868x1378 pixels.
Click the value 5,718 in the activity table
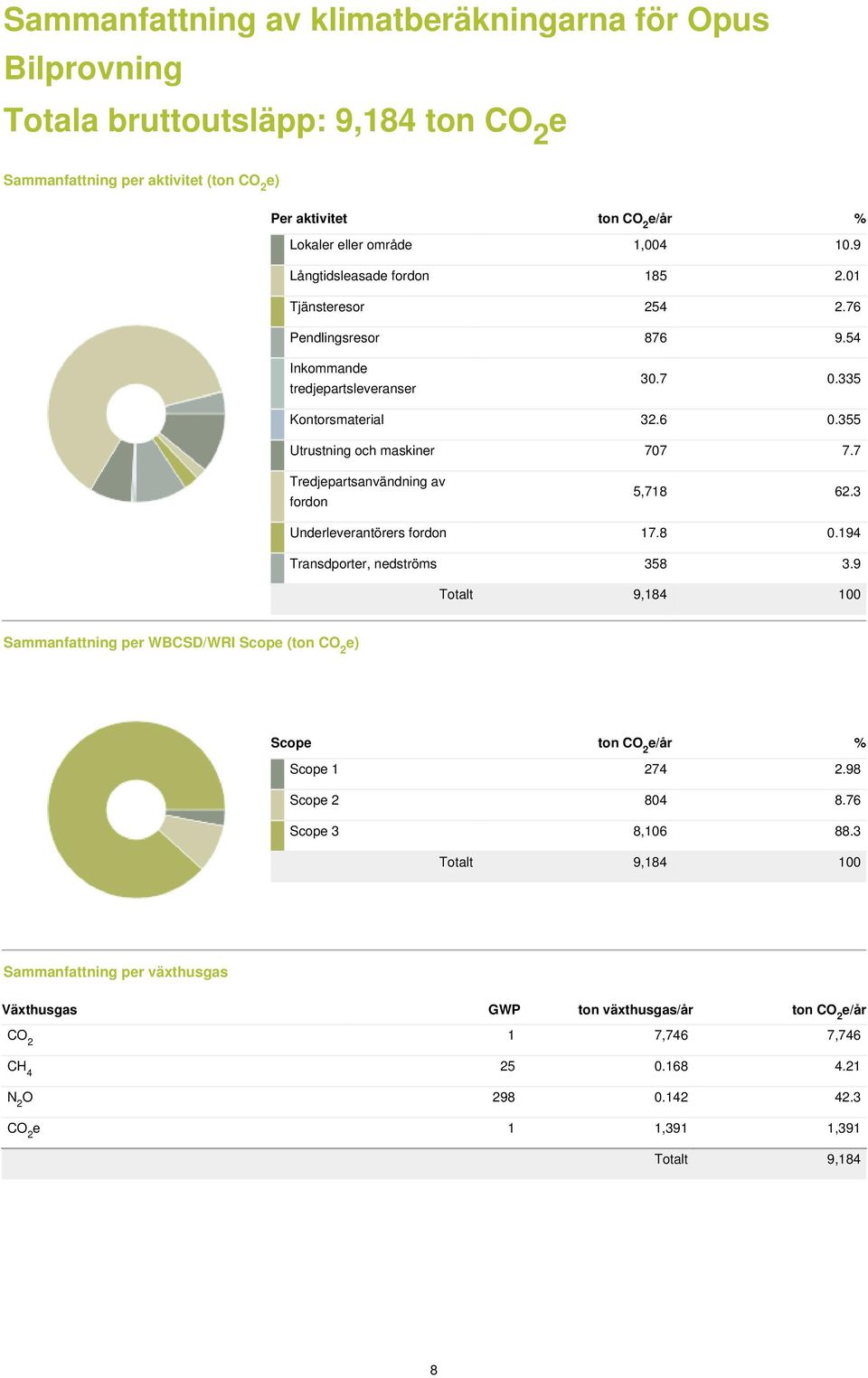point(649,492)
